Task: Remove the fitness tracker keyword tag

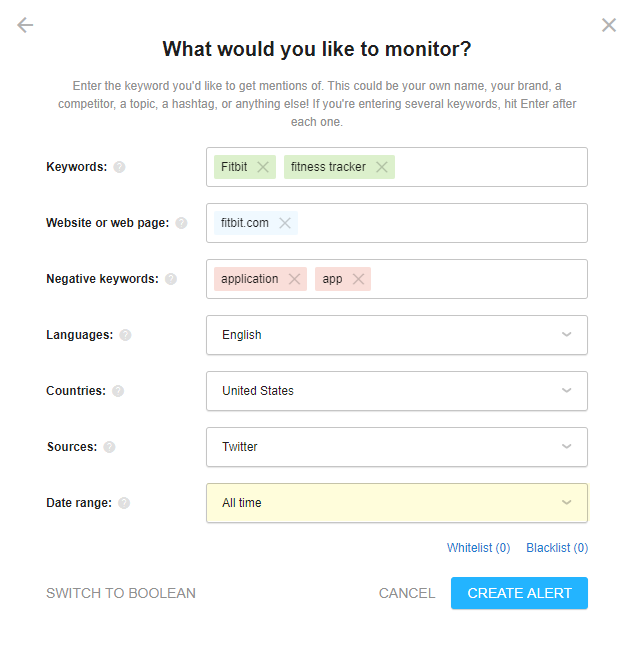Action: pyautogui.click(x=382, y=167)
